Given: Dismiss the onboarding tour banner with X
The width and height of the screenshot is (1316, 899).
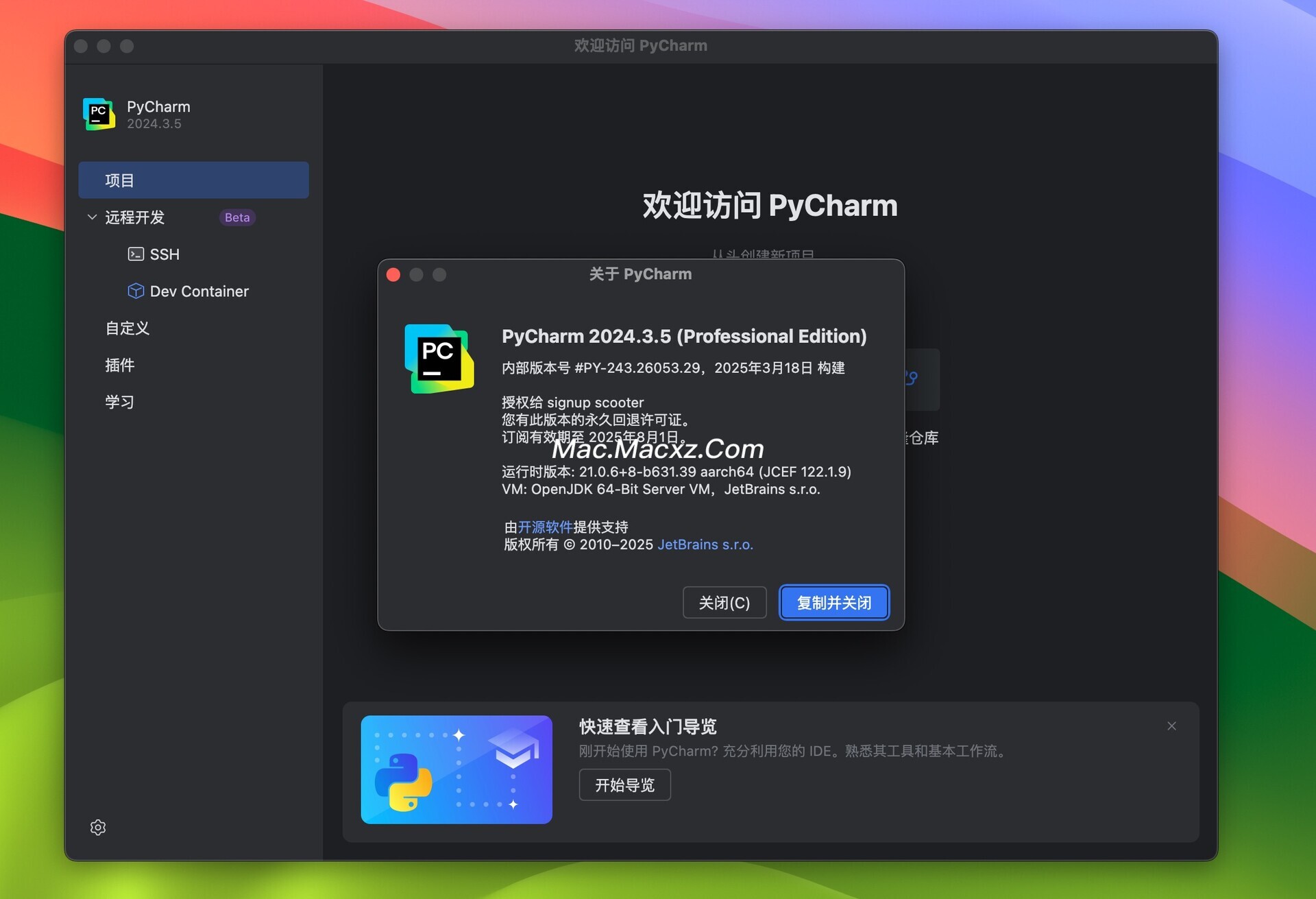Looking at the screenshot, I should tap(1171, 726).
